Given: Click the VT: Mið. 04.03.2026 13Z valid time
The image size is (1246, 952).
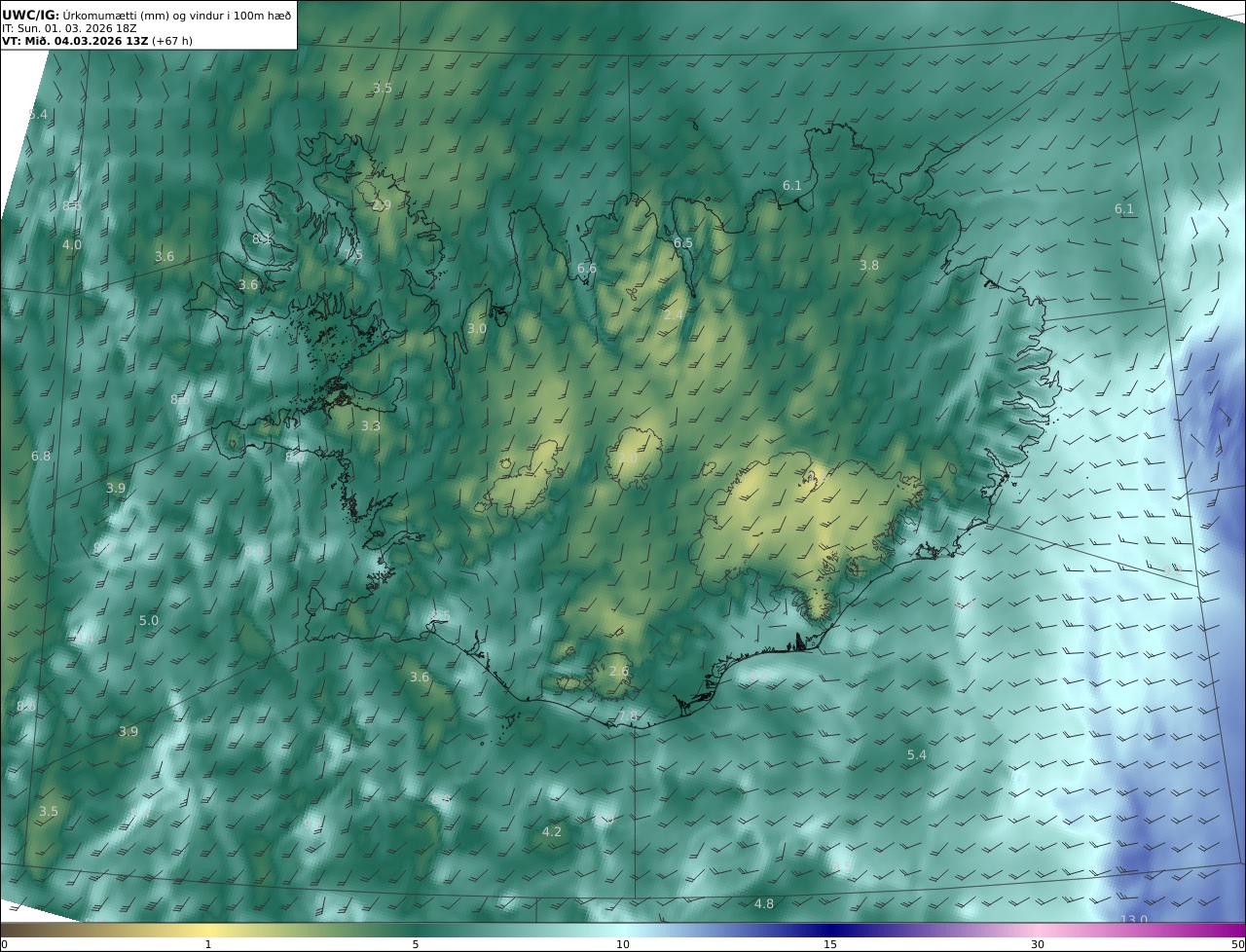Looking at the screenshot, I should click(x=75, y=41).
